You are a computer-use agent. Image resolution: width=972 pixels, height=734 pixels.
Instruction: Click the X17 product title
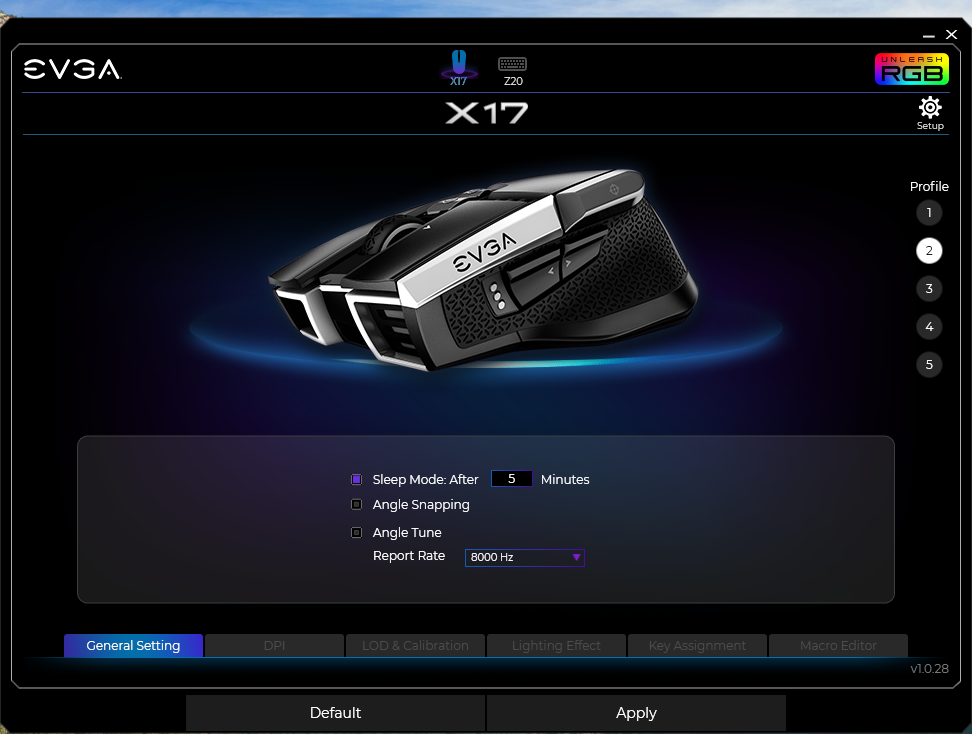(x=487, y=113)
